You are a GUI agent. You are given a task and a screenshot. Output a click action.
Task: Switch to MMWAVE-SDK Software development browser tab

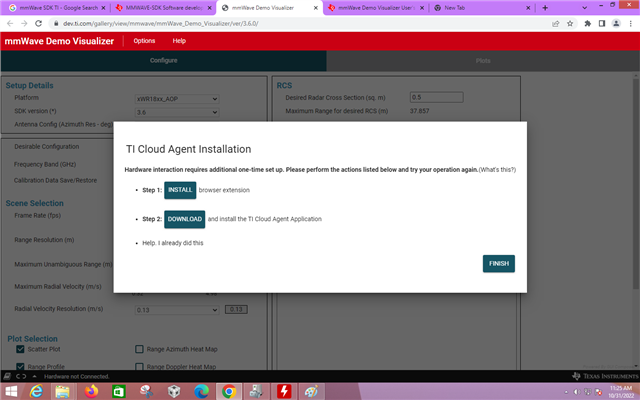pyautogui.click(x=163, y=8)
